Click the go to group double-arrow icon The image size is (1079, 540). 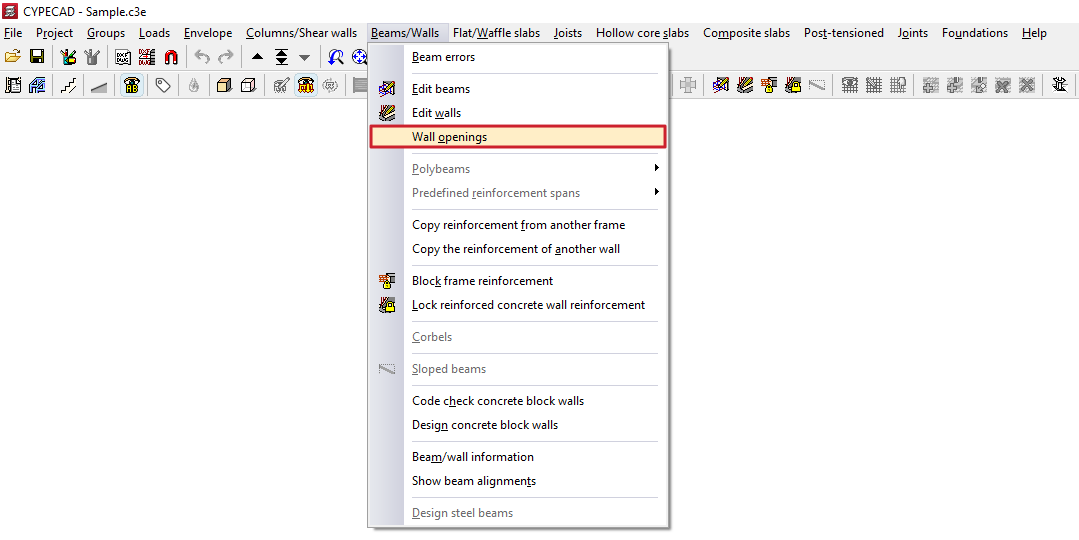(281, 57)
